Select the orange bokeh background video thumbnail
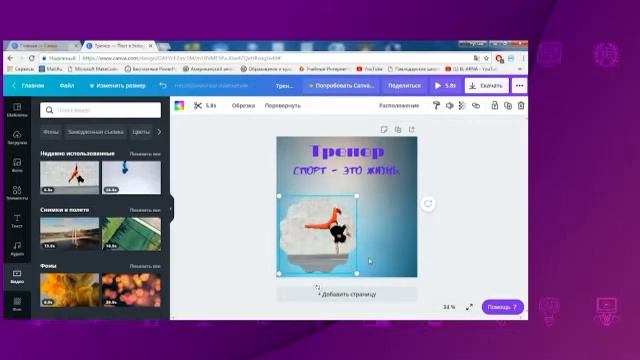640x360 pixels. (131, 290)
